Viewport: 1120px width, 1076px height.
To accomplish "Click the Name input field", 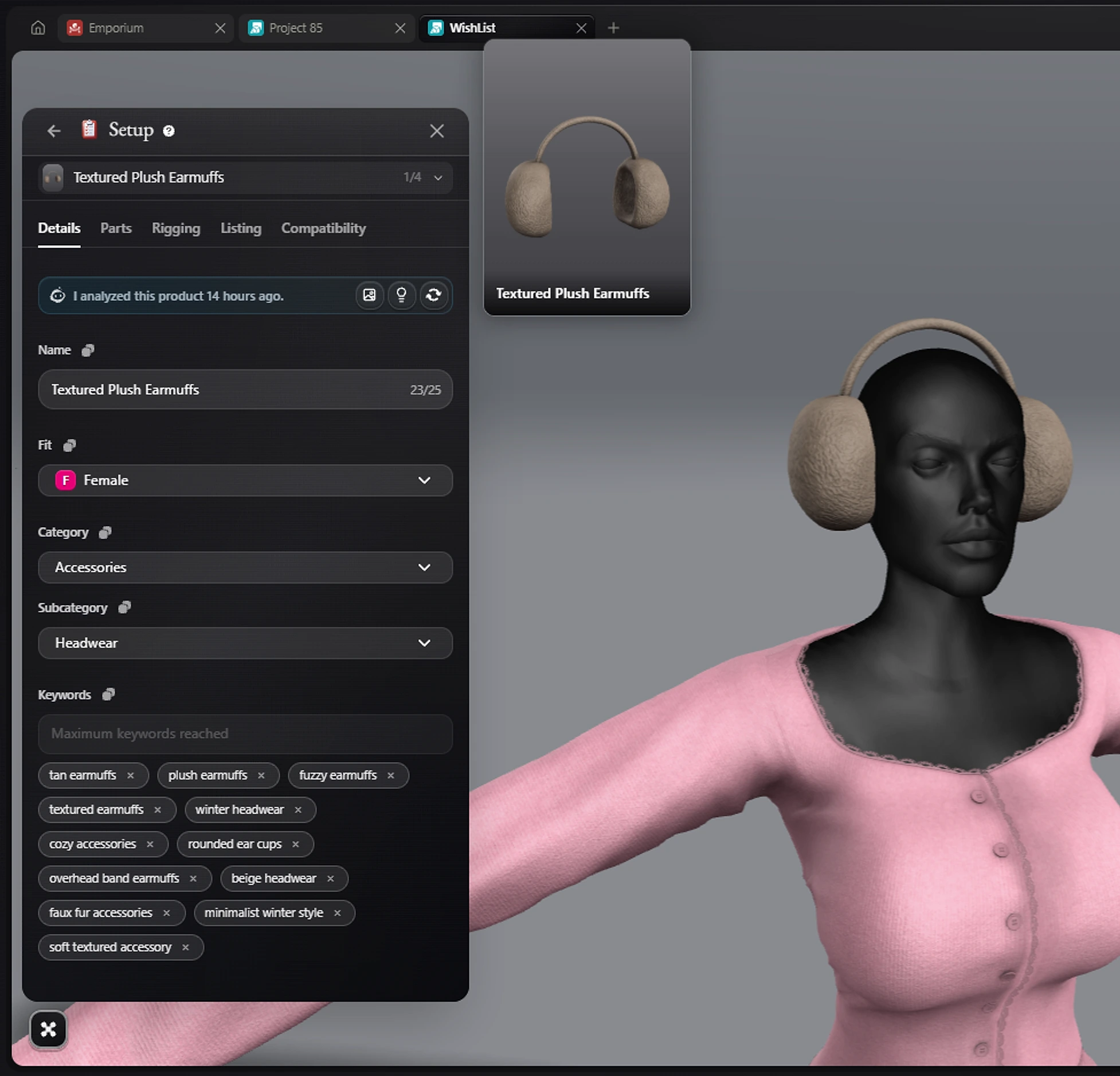I will (x=245, y=390).
